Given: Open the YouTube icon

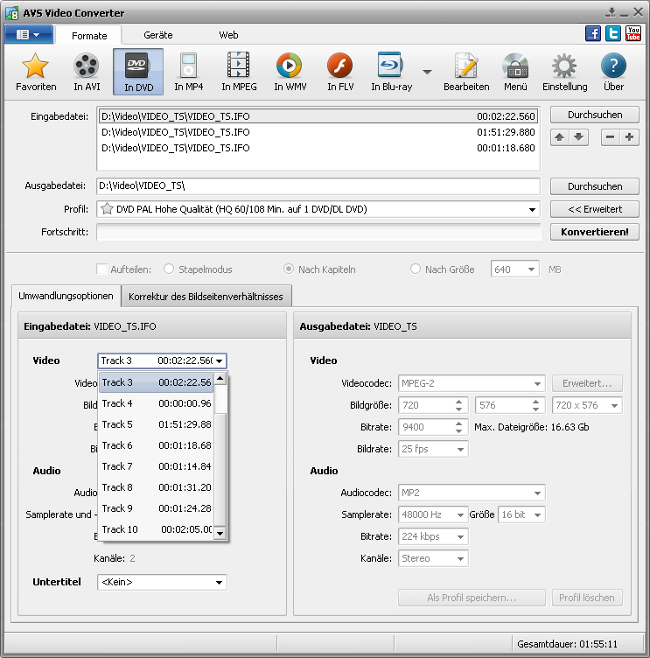Looking at the screenshot, I should coord(633,34).
